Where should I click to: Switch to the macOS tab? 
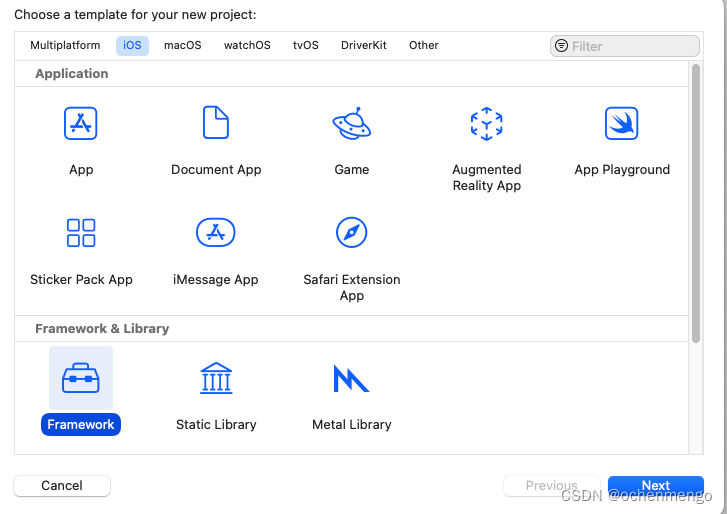(x=183, y=45)
